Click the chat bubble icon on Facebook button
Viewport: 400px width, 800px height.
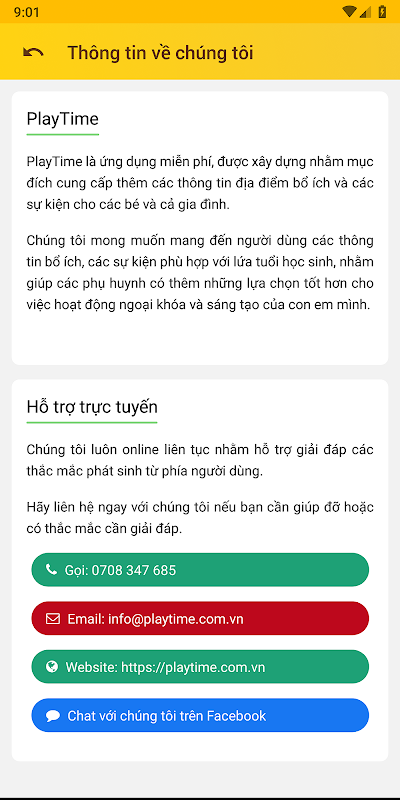(53, 715)
